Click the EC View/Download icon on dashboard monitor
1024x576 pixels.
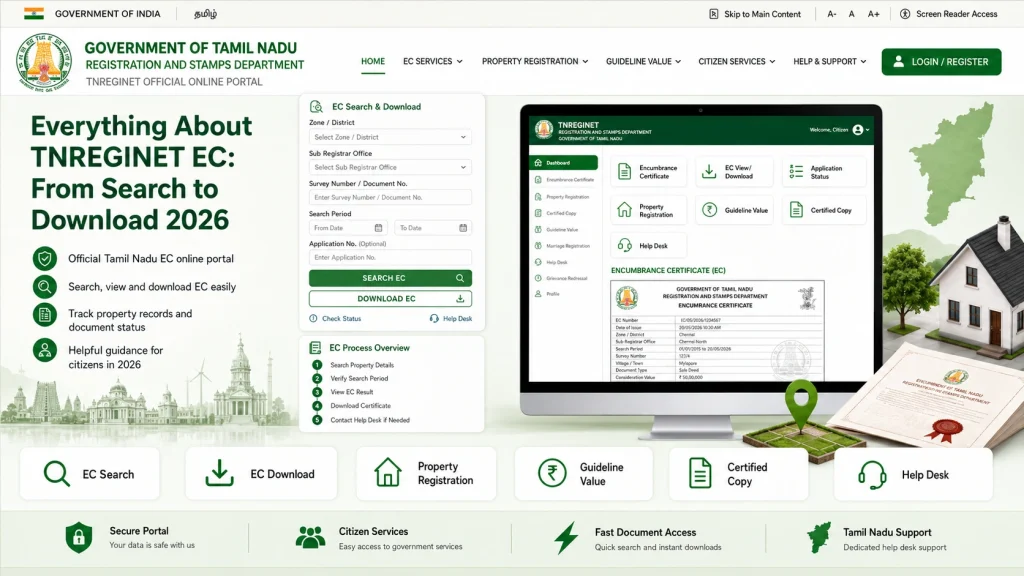pos(709,172)
